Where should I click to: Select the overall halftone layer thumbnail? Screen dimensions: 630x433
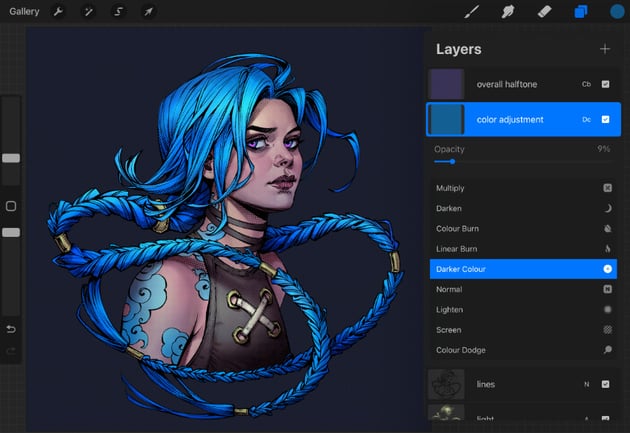tap(446, 84)
